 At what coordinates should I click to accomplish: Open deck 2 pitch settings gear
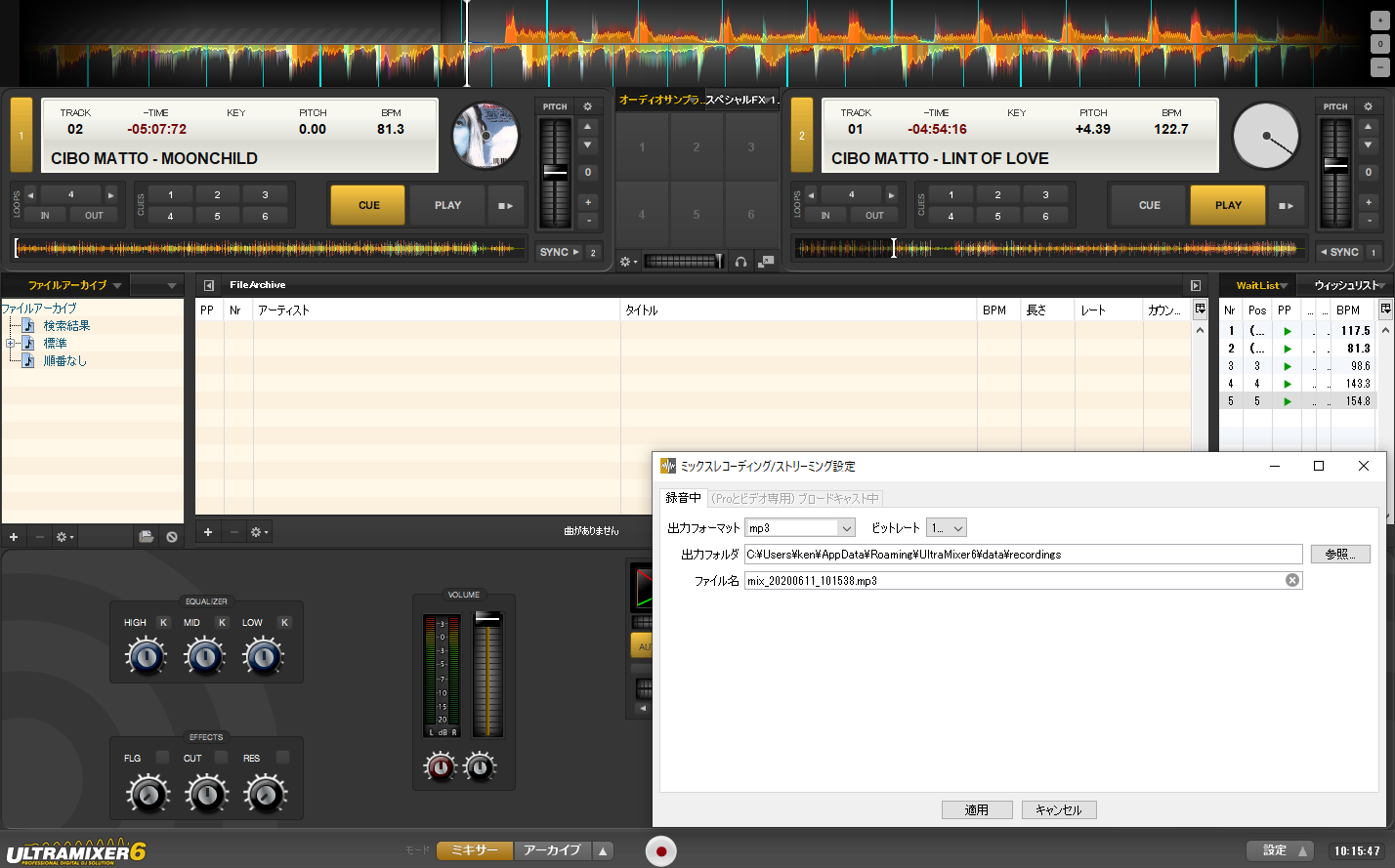click(x=1368, y=106)
